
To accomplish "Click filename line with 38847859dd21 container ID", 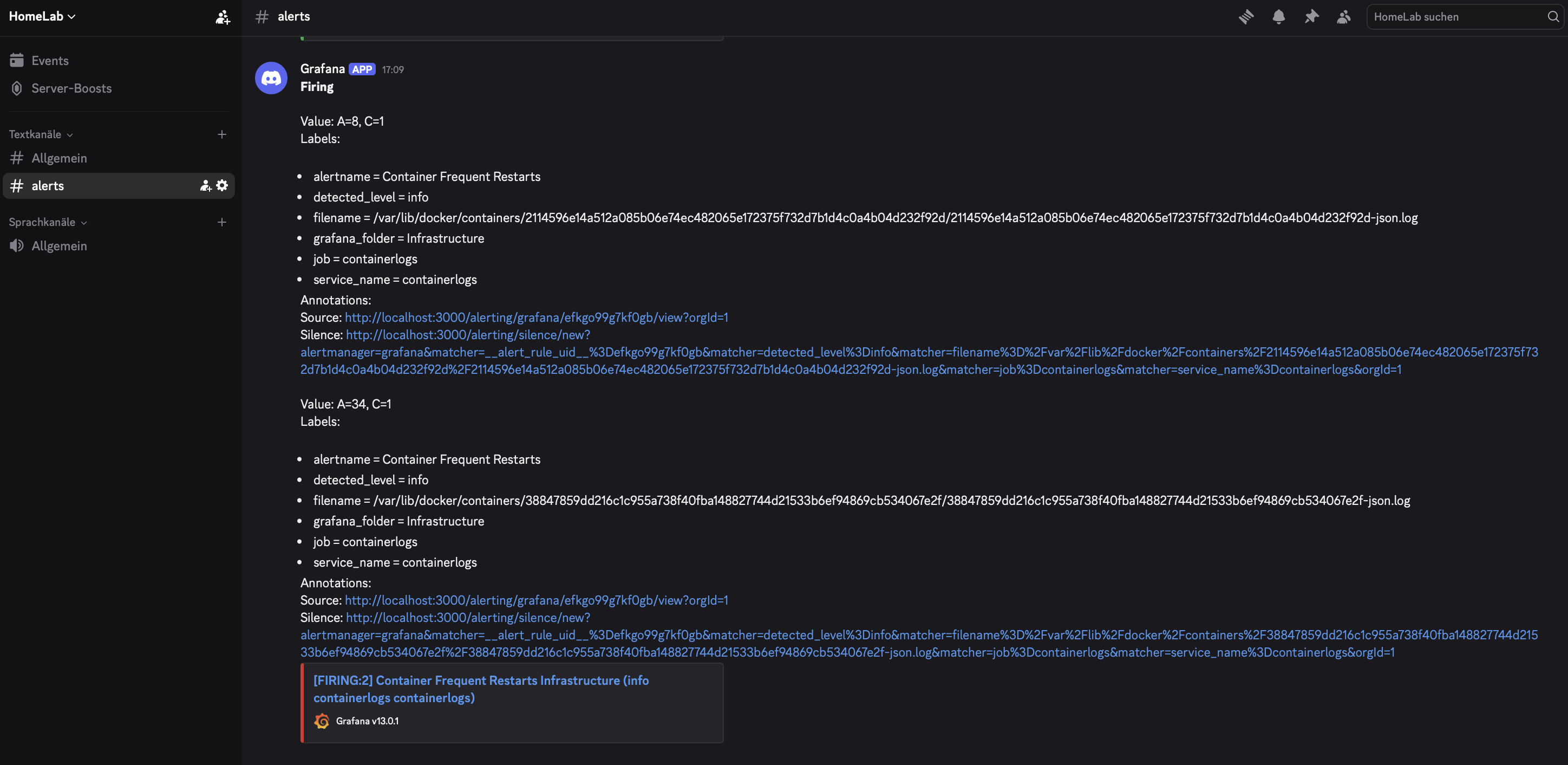I will 861,500.
